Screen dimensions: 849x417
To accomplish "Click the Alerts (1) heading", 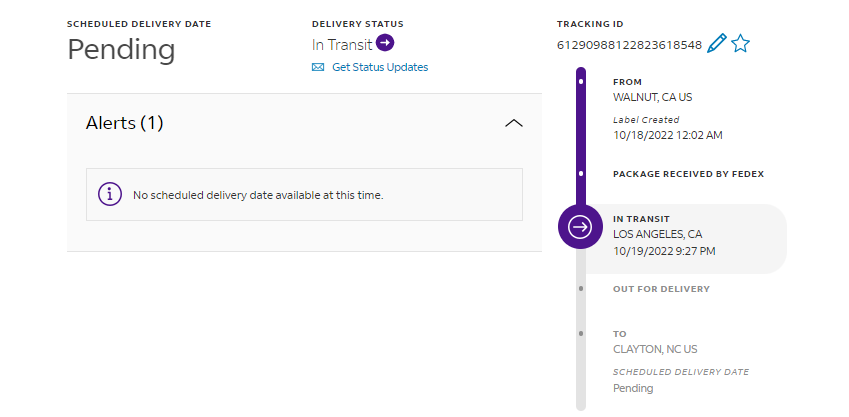I will (124, 123).
